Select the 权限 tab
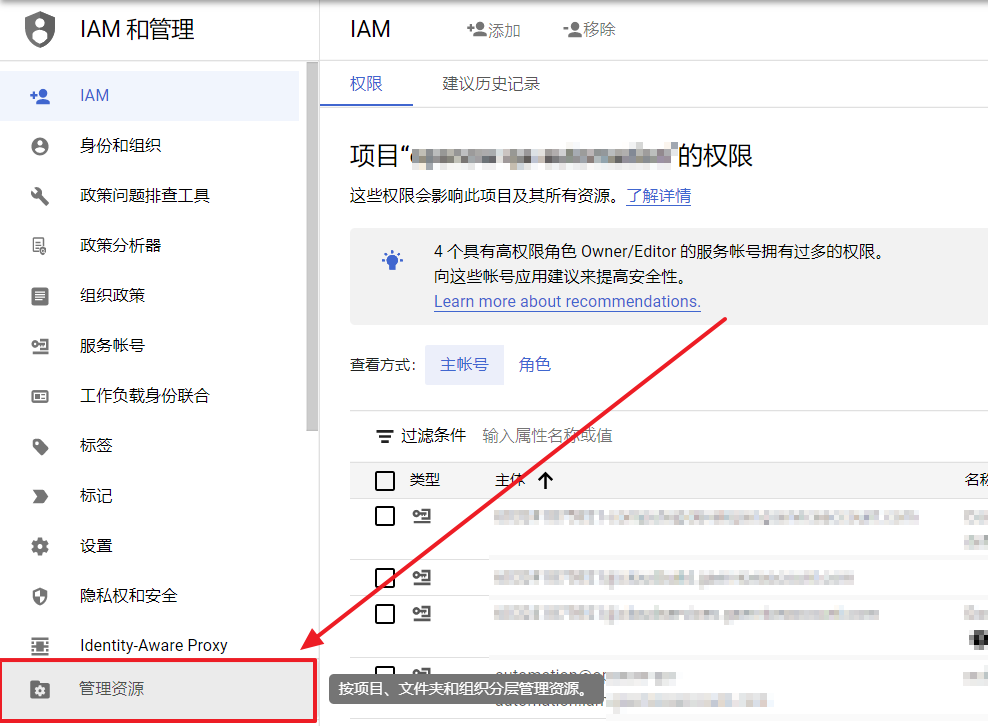The image size is (988, 726). [366, 84]
